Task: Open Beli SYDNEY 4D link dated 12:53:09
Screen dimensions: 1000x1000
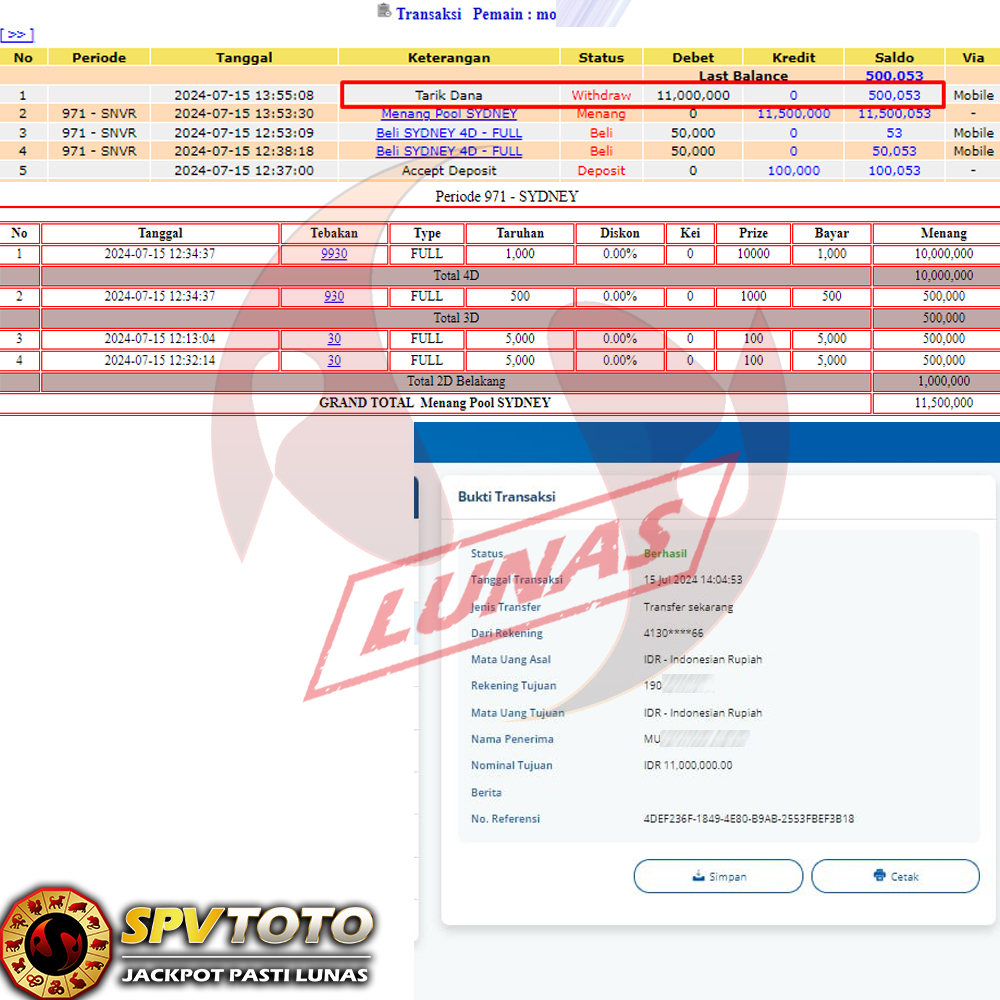Action: click(x=449, y=133)
